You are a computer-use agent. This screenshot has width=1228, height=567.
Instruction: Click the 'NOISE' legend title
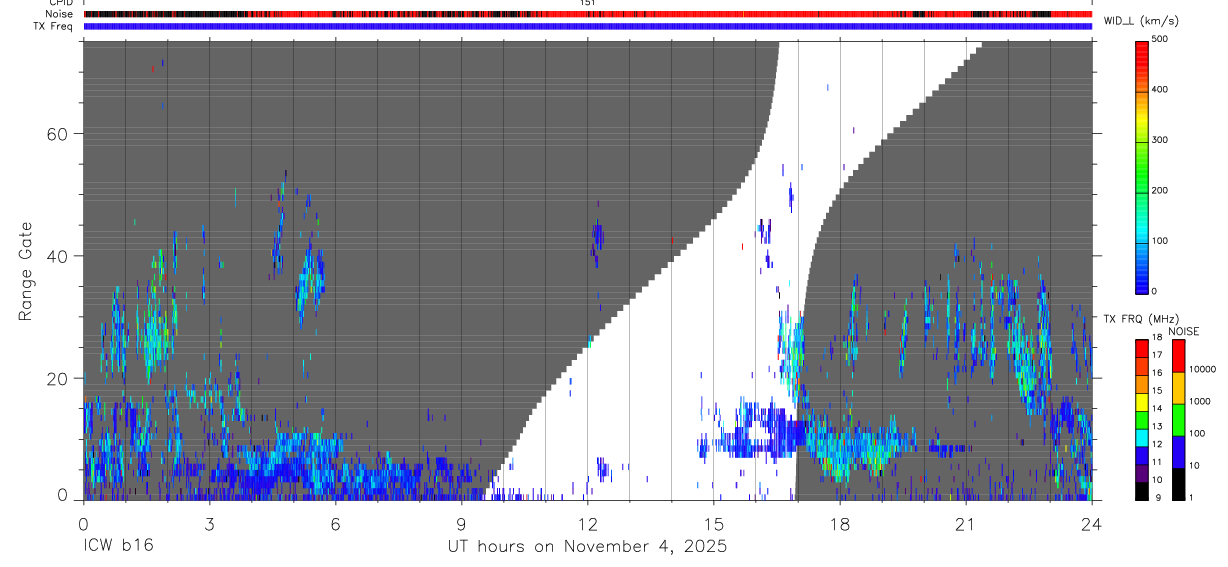click(1183, 331)
